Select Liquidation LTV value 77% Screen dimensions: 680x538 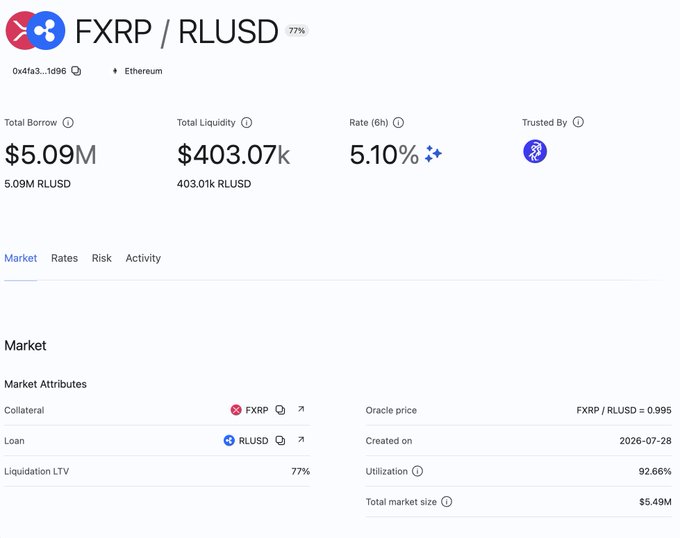tap(301, 471)
